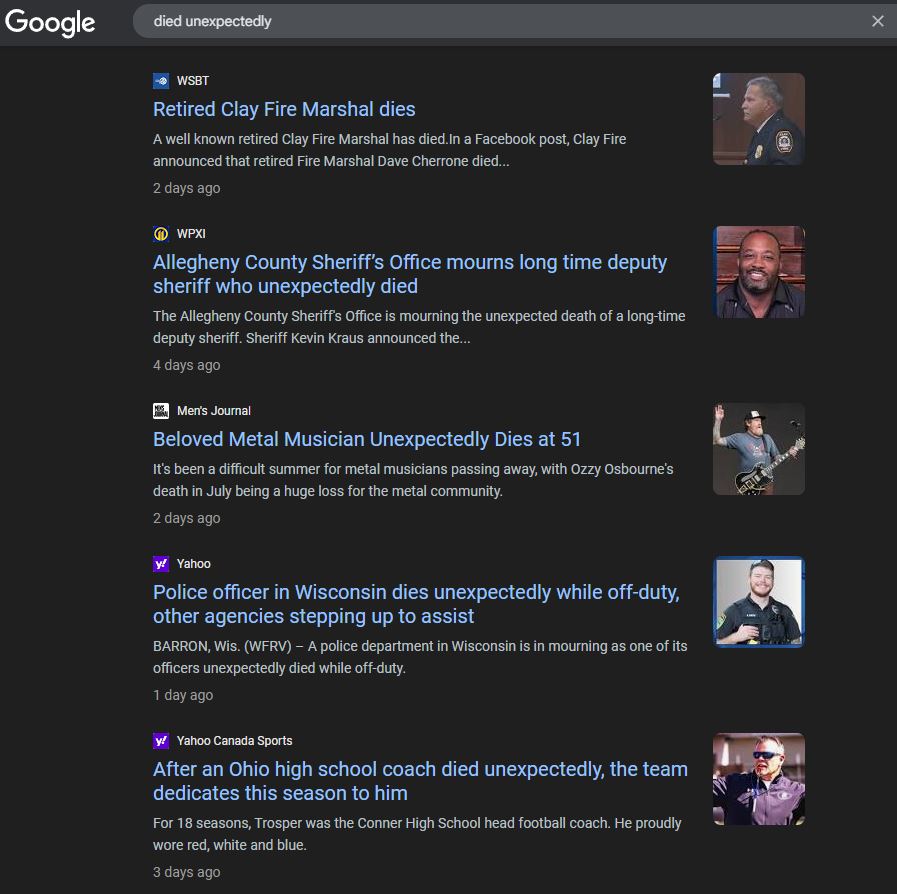The width and height of the screenshot is (897, 894).
Task: Click the snippet mentioning Sheriff Kevin Kraus
Action: 419,327
